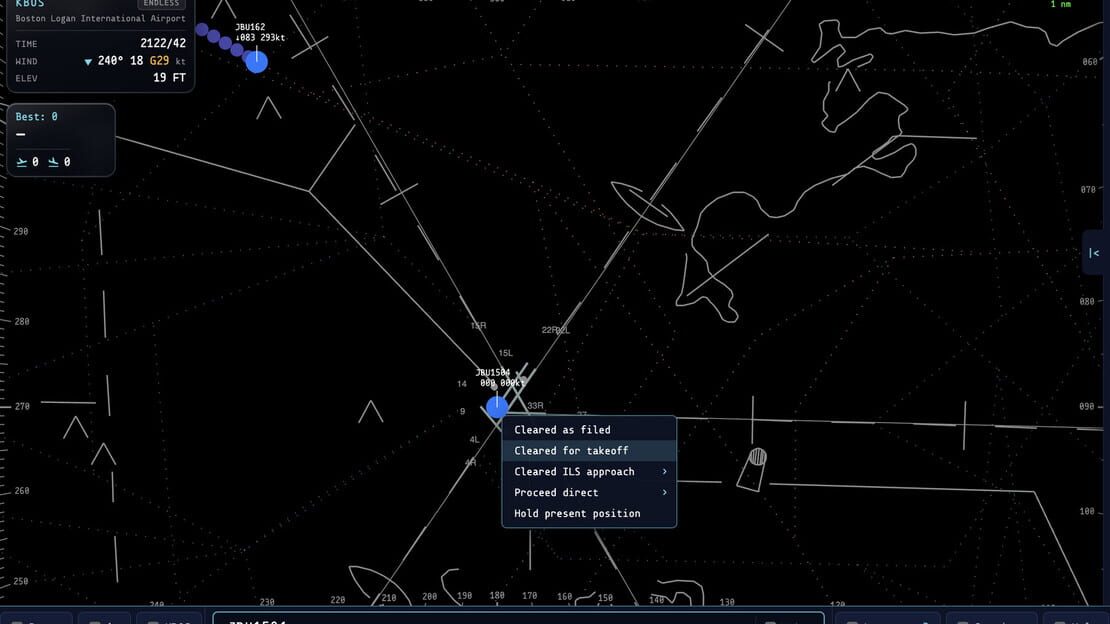Click the '270' compass heading label

(22, 407)
